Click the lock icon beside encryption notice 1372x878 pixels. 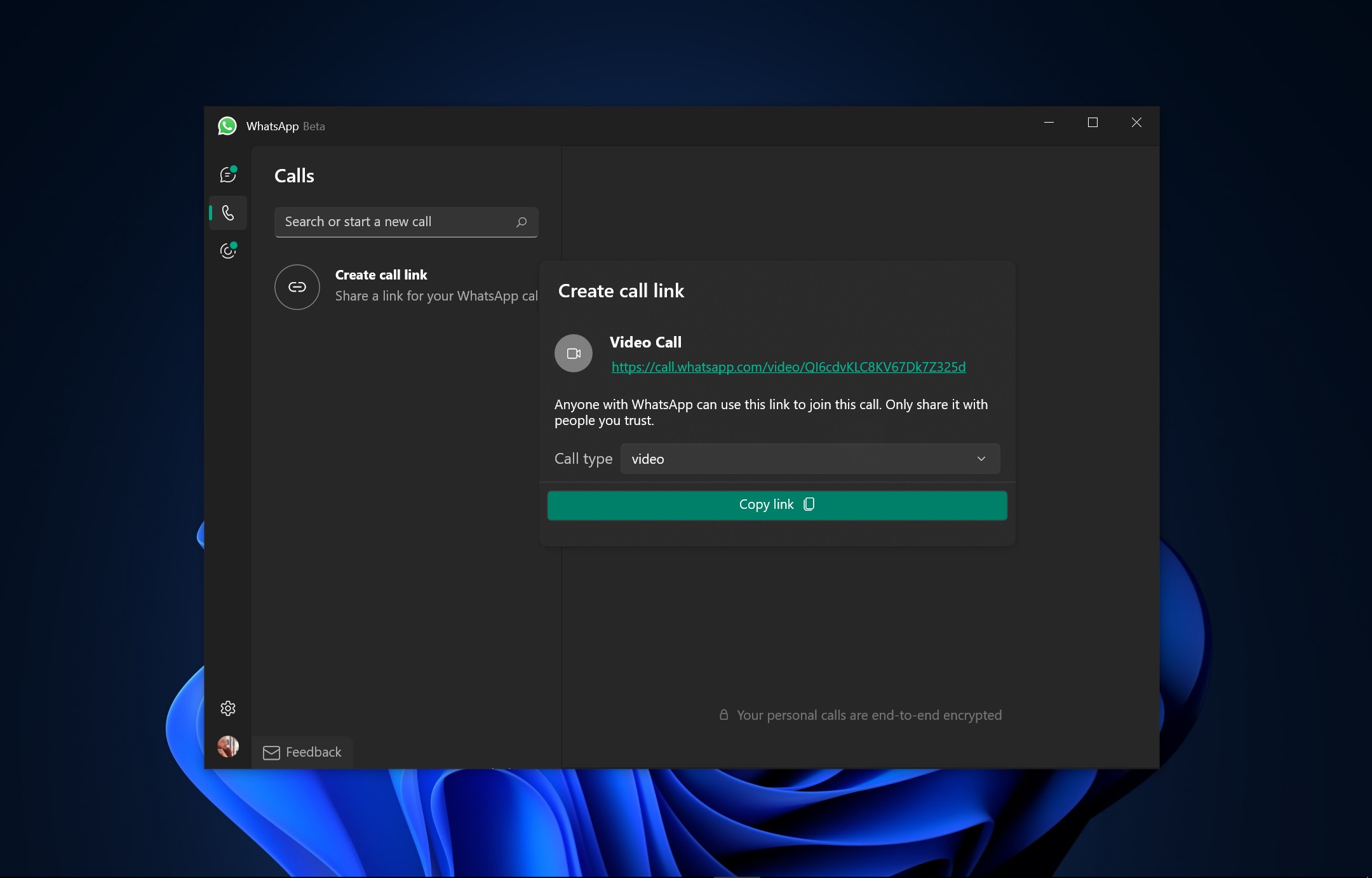pyautogui.click(x=723, y=715)
